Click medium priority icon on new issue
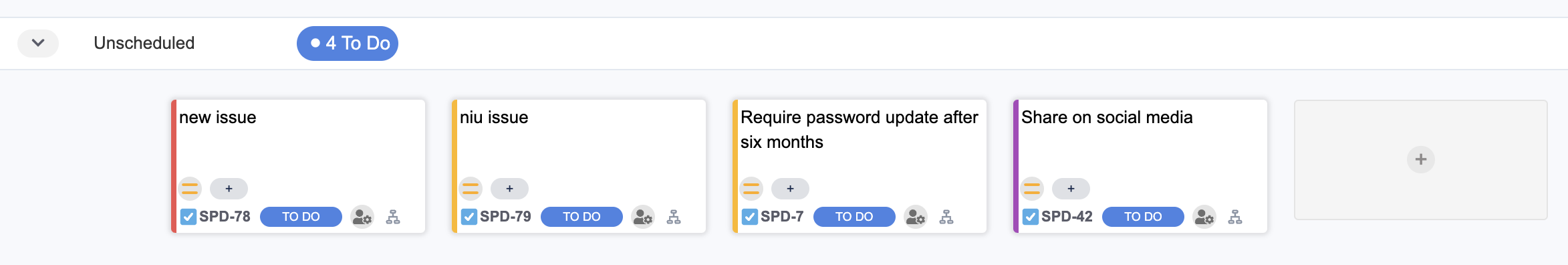This screenshot has width=1568, height=265. (x=190, y=189)
